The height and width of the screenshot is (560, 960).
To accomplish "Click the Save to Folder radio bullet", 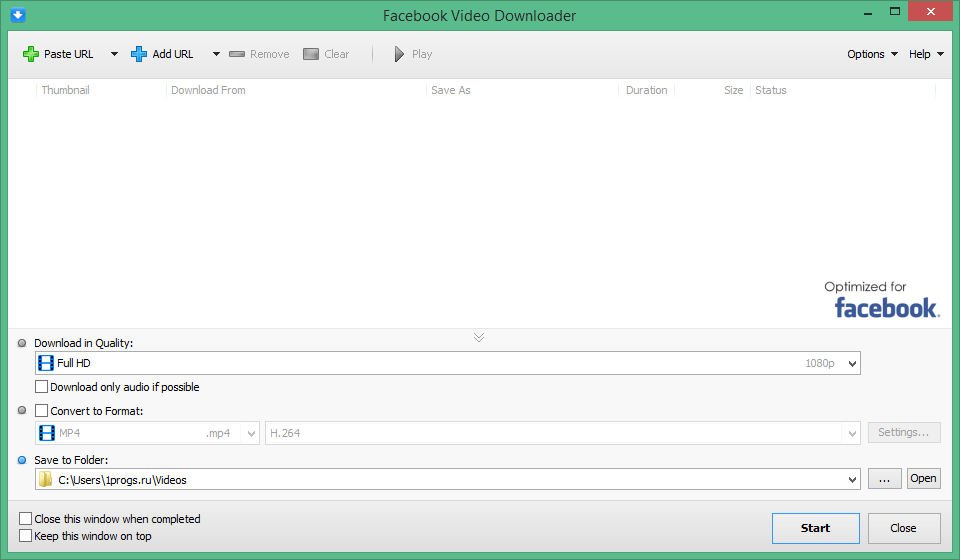I will (x=22, y=460).
